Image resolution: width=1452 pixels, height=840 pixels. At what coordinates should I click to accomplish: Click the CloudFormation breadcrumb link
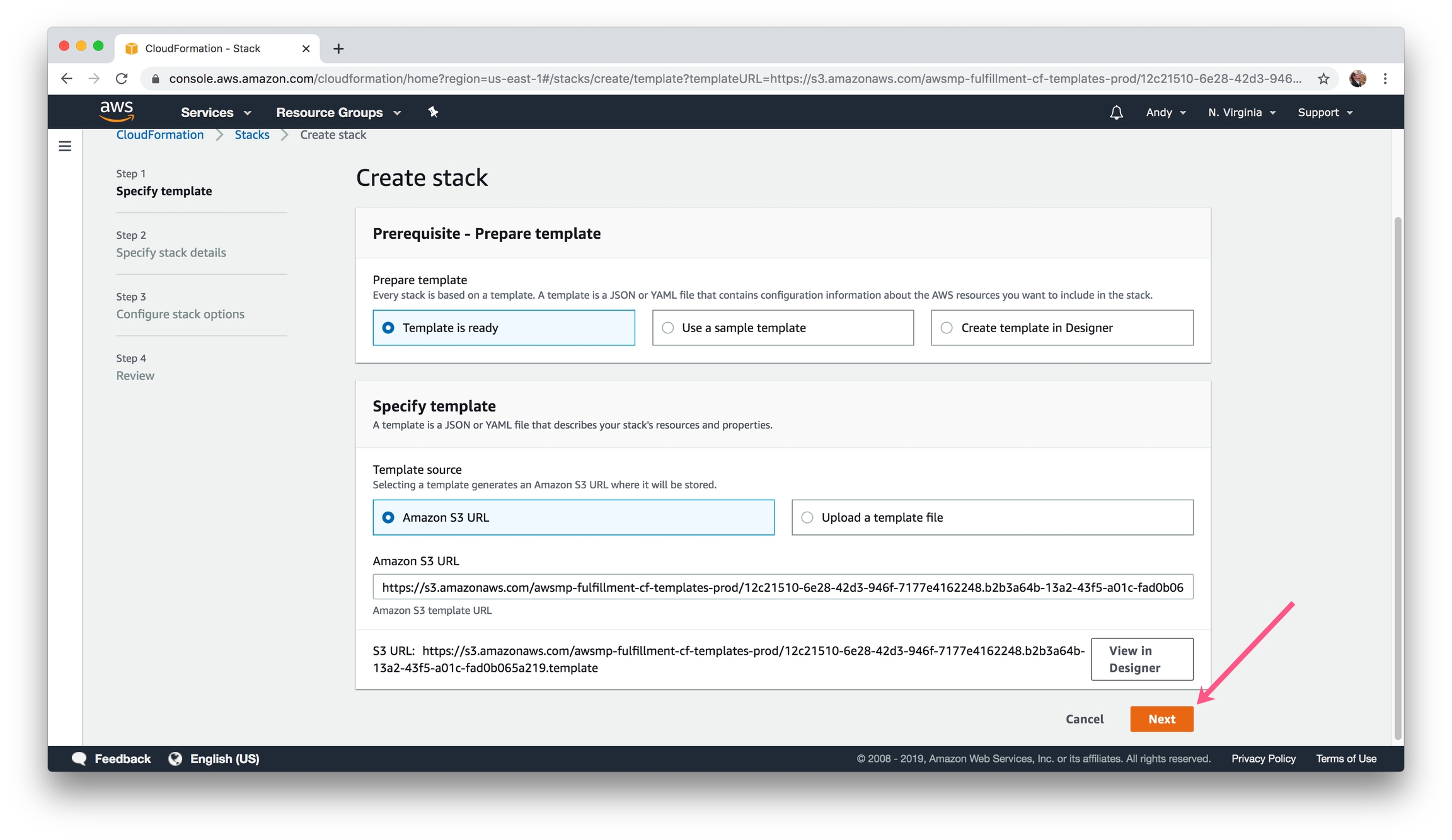point(160,135)
